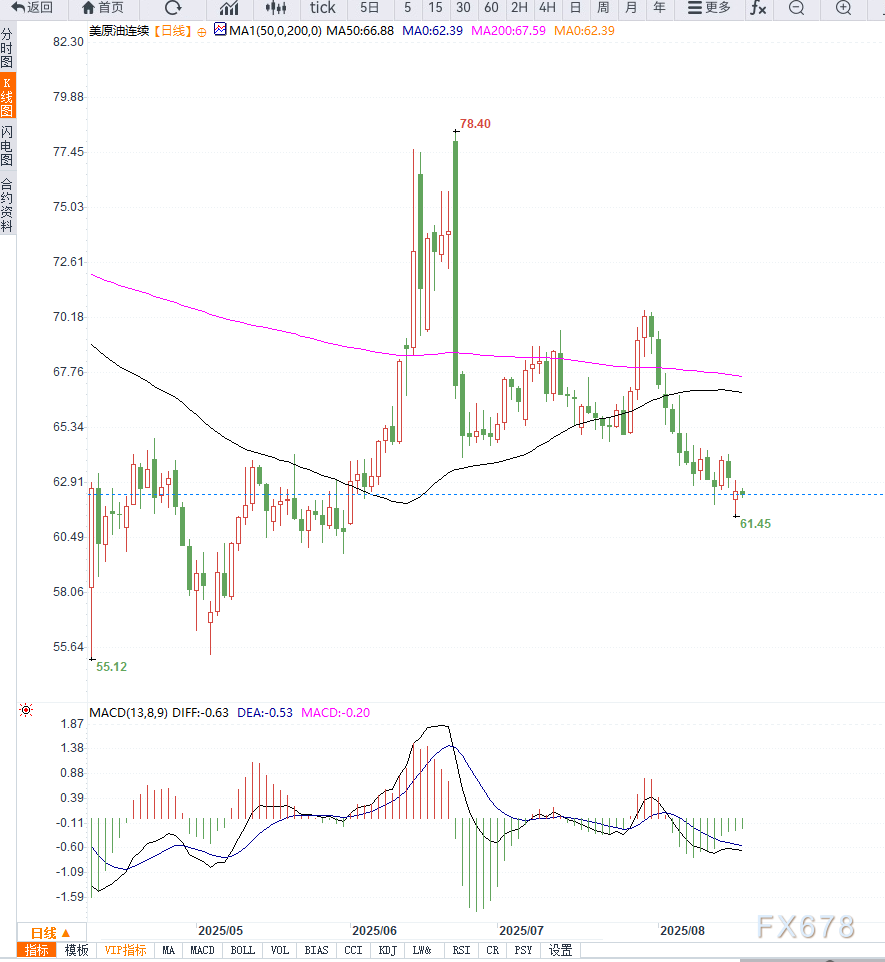Zoom out the chart with minus magnifier
The height and width of the screenshot is (962, 885).
pos(796,8)
